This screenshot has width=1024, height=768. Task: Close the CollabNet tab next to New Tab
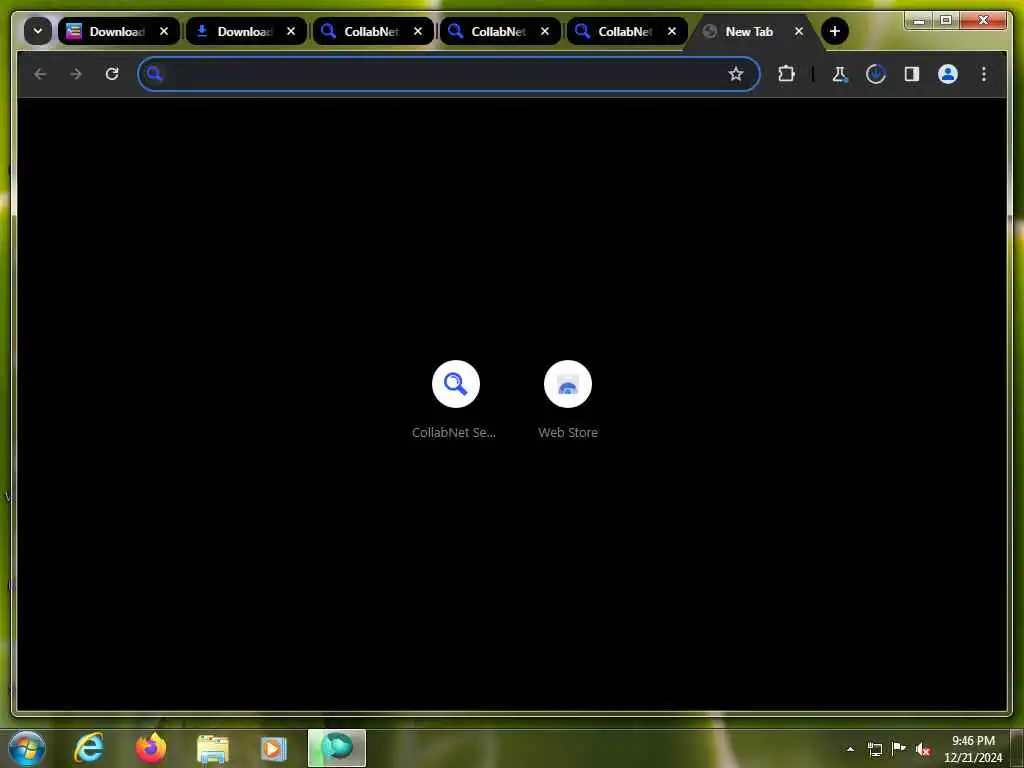pyautogui.click(x=672, y=31)
